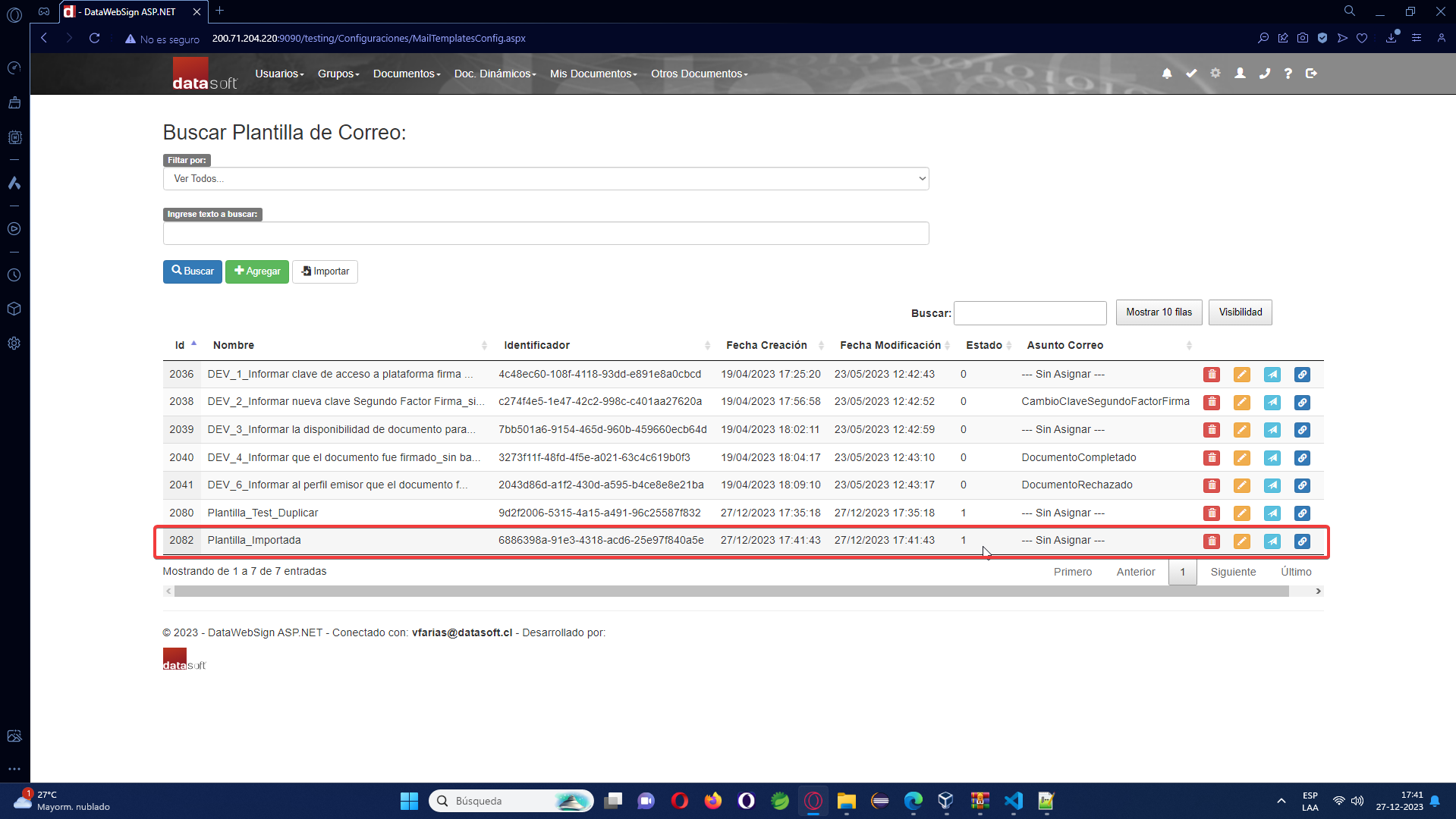Screen dimensions: 1456x819
Task: Open Mostrar 10 filas rows selector
Action: (1159, 312)
